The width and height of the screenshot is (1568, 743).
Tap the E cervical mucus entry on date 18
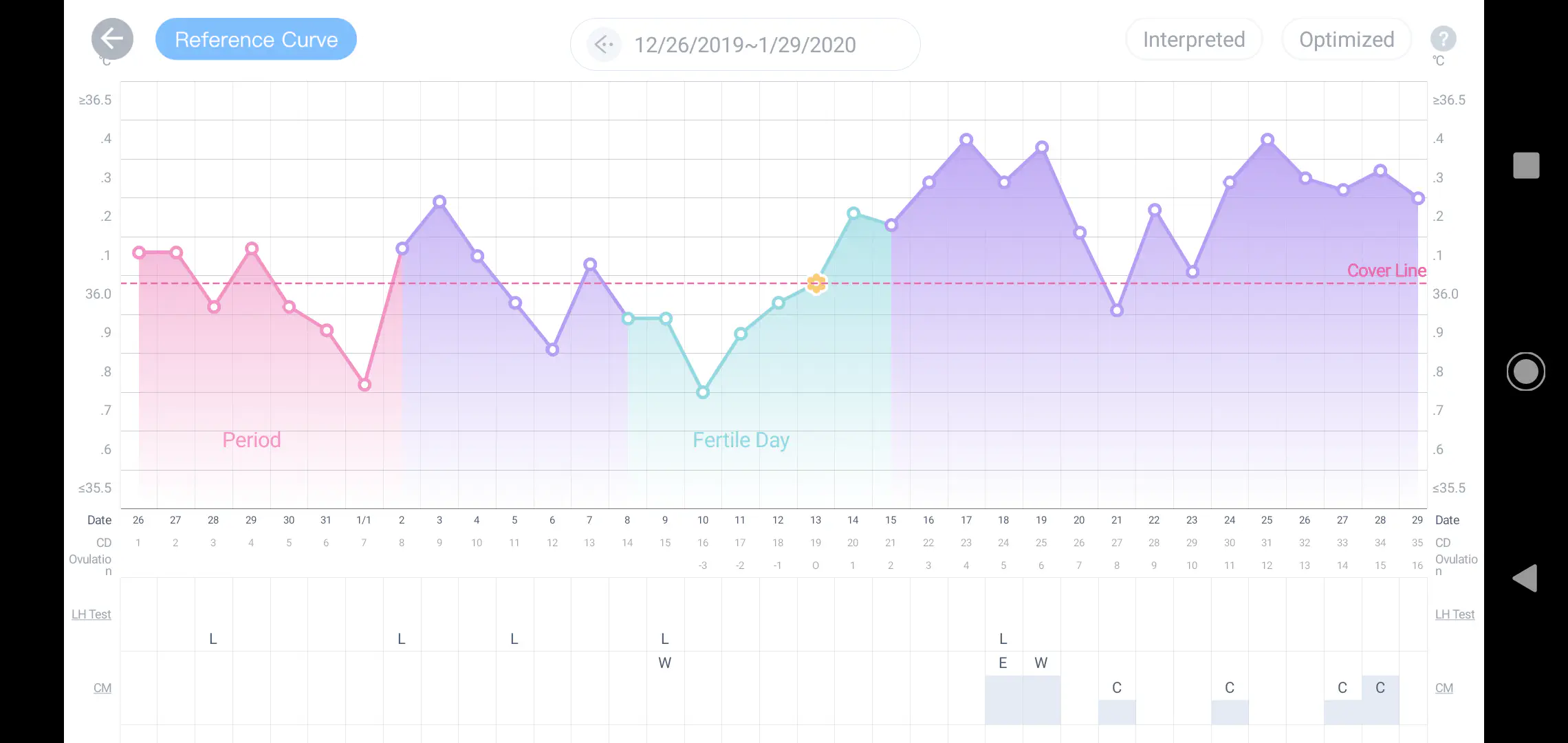1003,663
